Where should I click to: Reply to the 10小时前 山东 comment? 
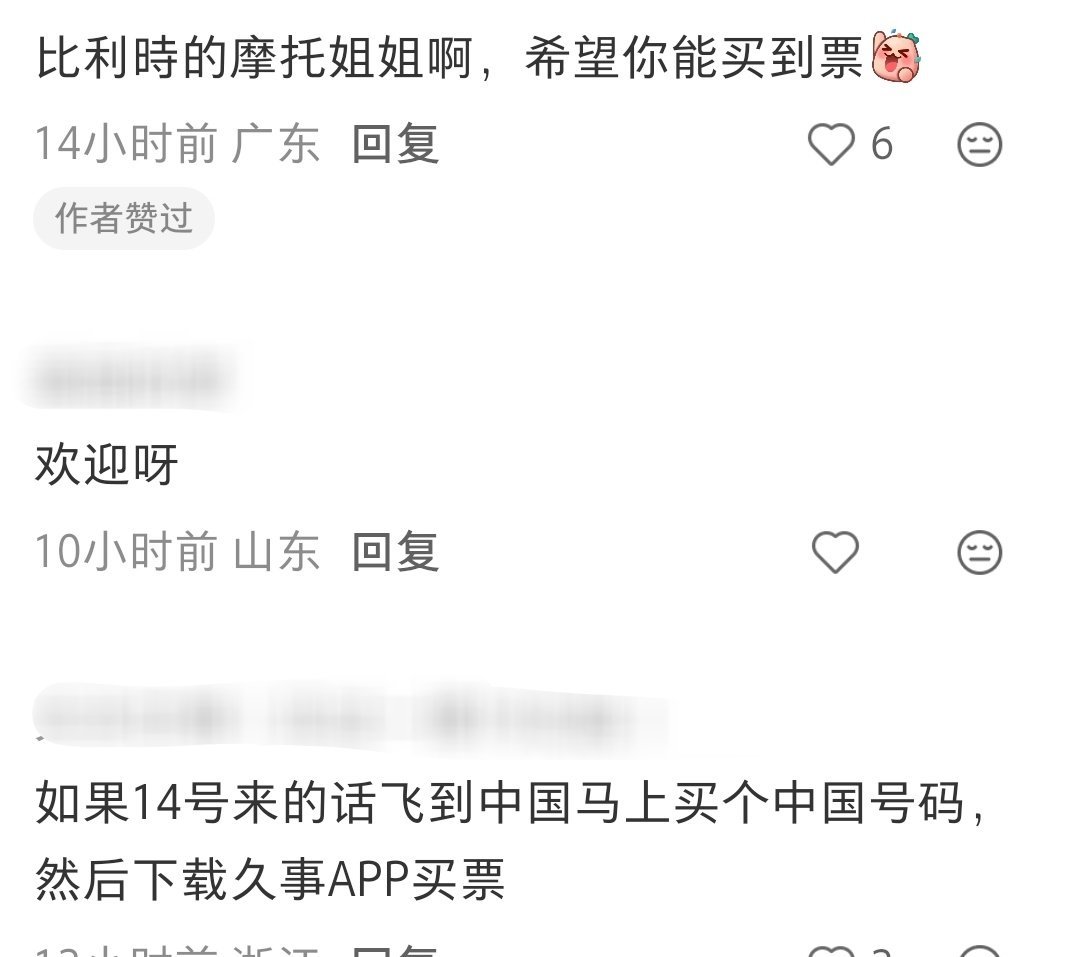[x=395, y=552]
